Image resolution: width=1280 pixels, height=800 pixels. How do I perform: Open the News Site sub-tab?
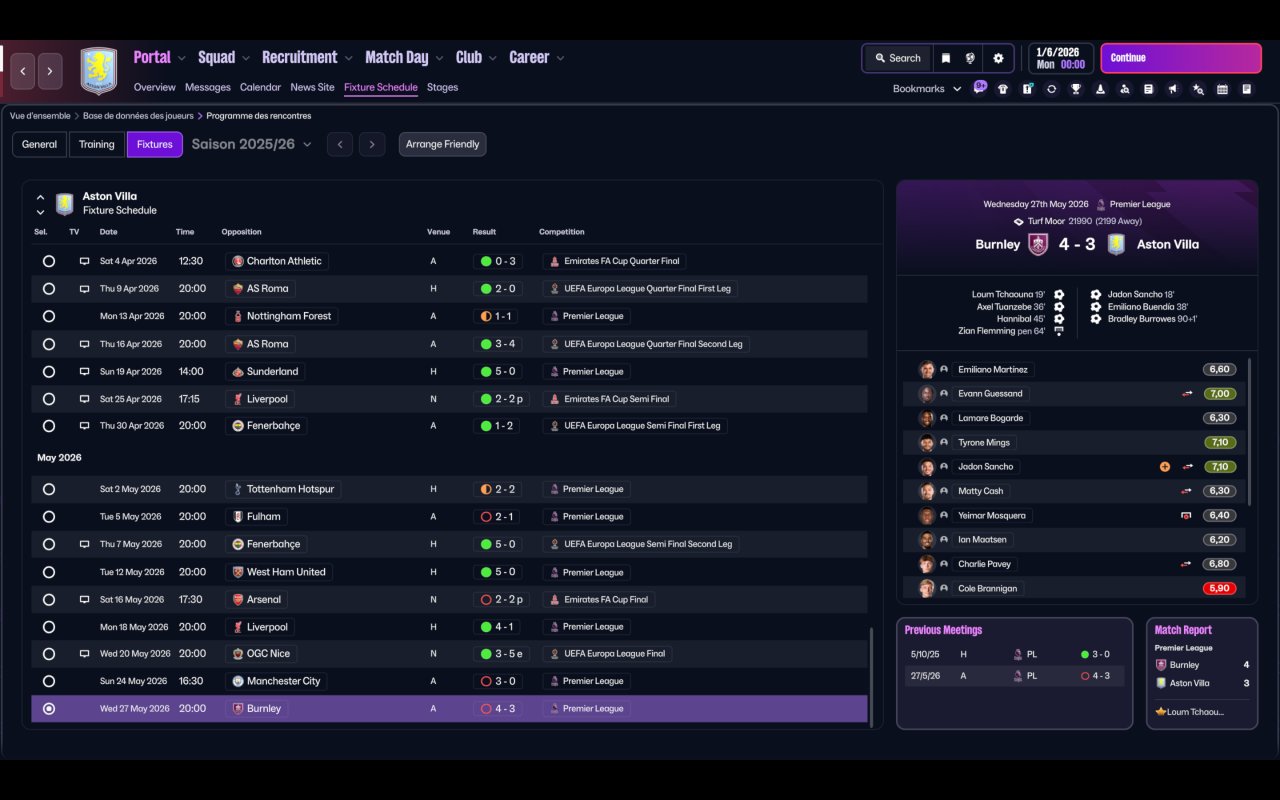[312, 87]
